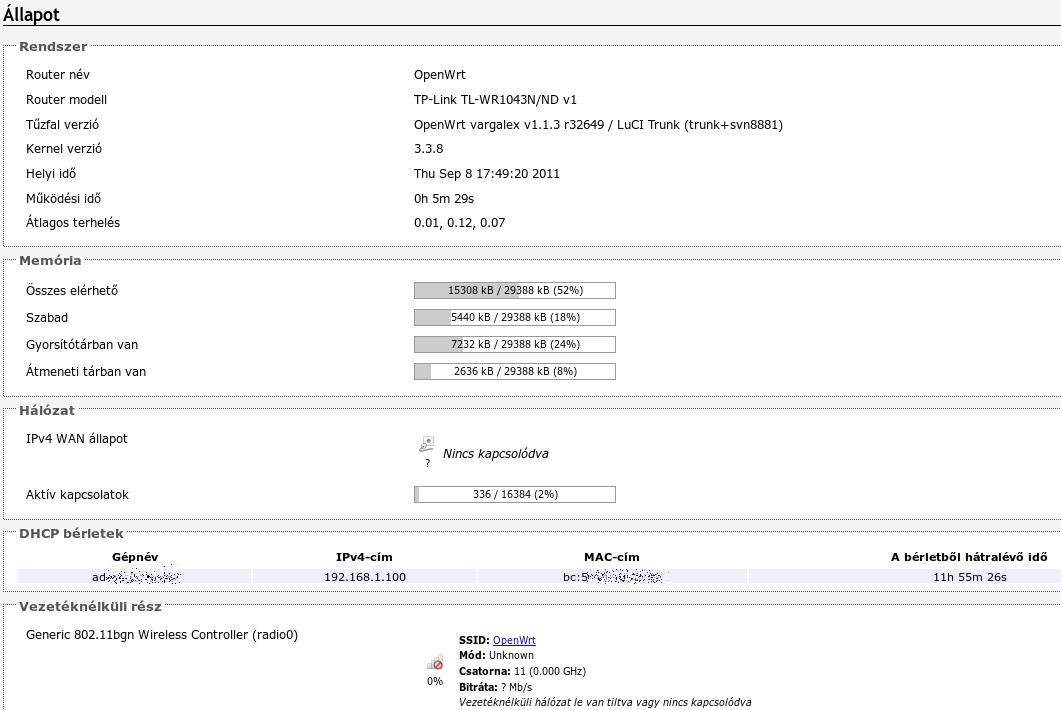This screenshot has height=710, width=1061.
Task: Click the Vezetéknélküli rész section title
Action: (x=90, y=606)
